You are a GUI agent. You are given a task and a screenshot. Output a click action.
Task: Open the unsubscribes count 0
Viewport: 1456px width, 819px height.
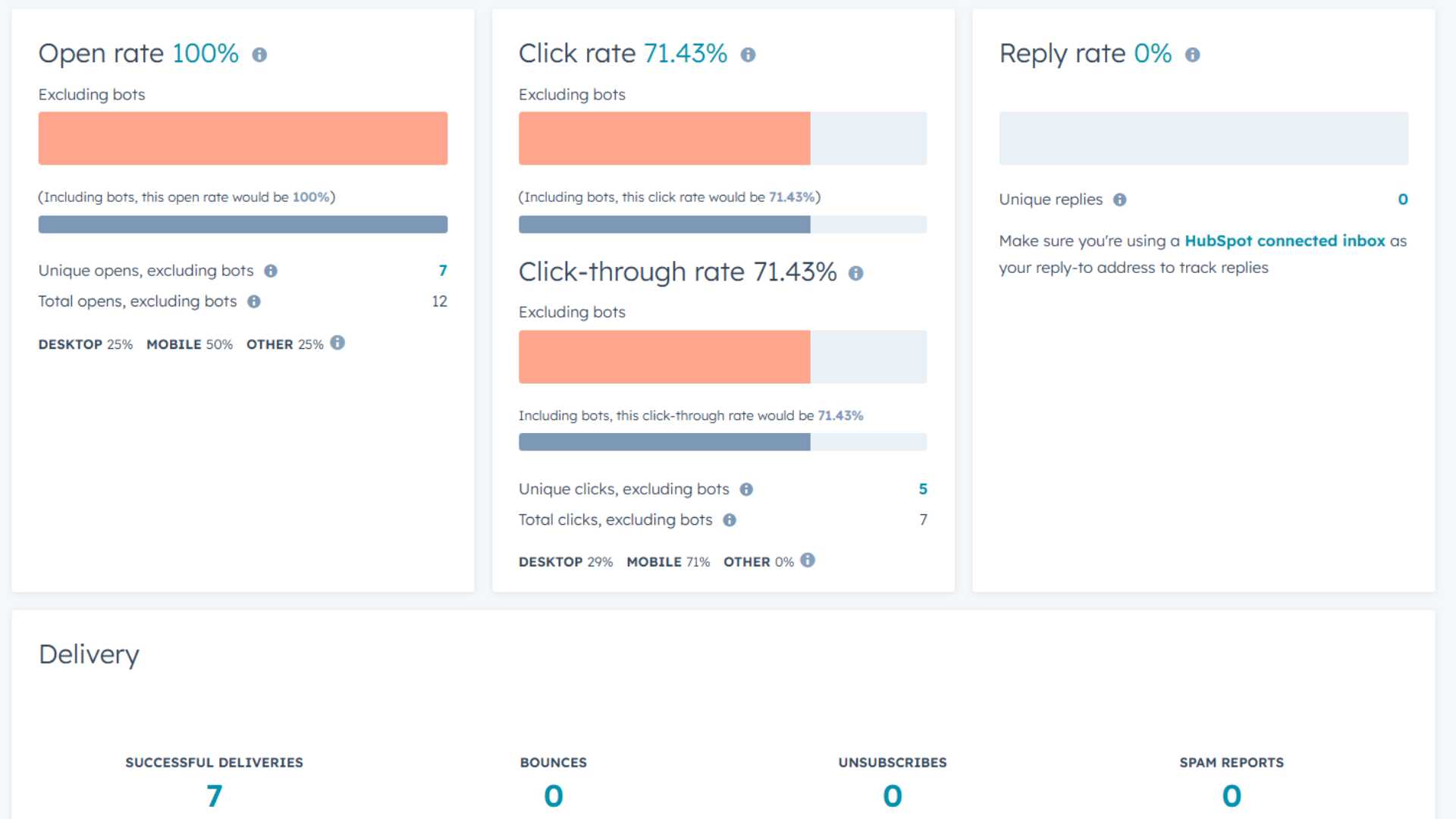(893, 795)
